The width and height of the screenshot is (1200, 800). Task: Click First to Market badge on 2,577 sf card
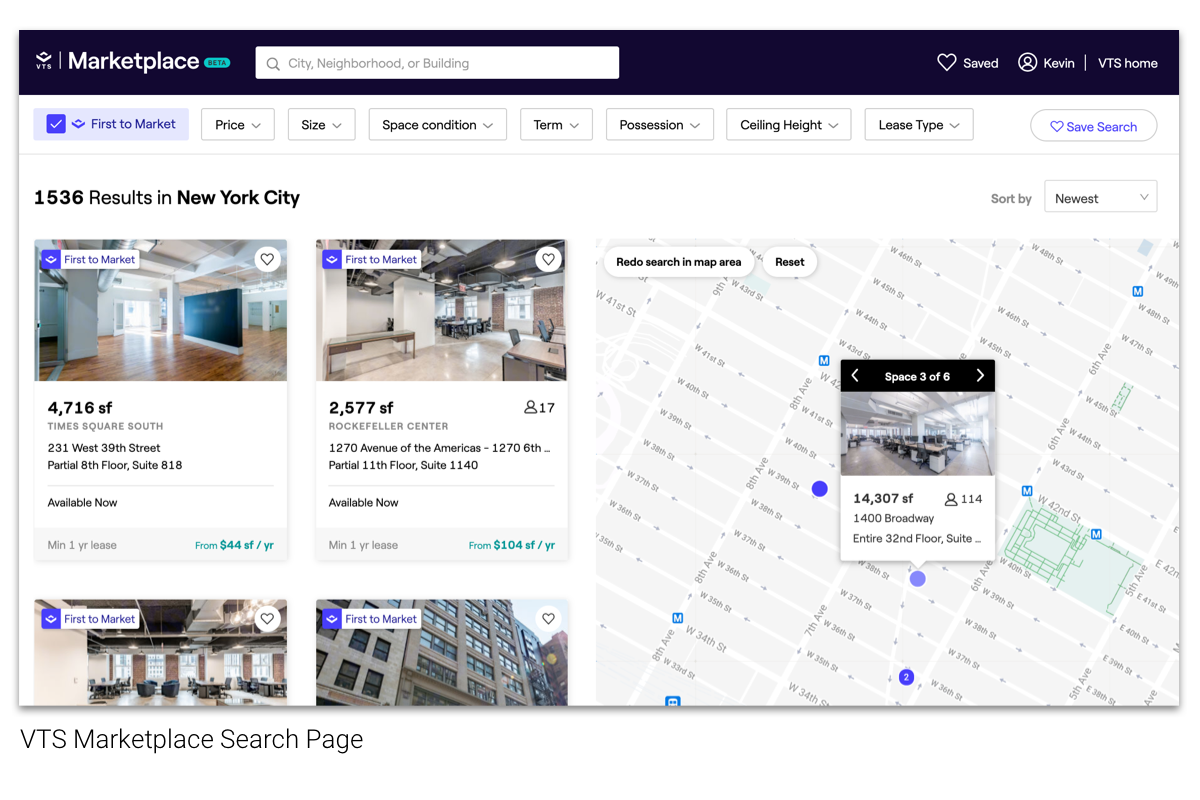pyautogui.click(x=371, y=259)
